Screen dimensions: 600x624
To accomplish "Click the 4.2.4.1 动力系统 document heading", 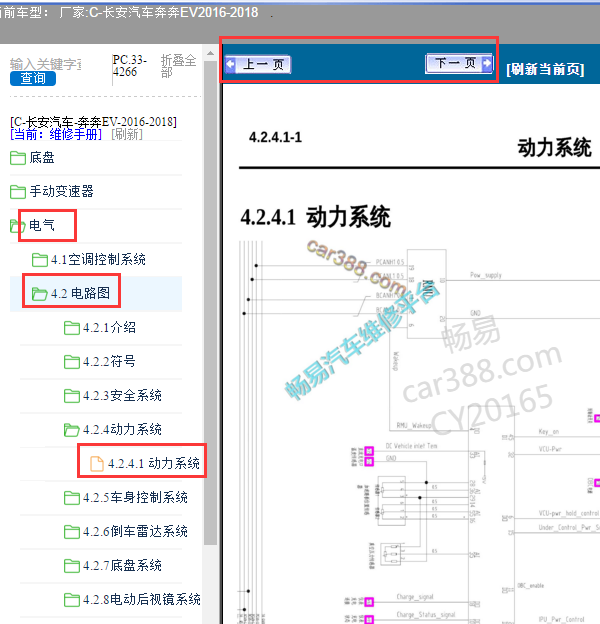I will click(x=316, y=217).
